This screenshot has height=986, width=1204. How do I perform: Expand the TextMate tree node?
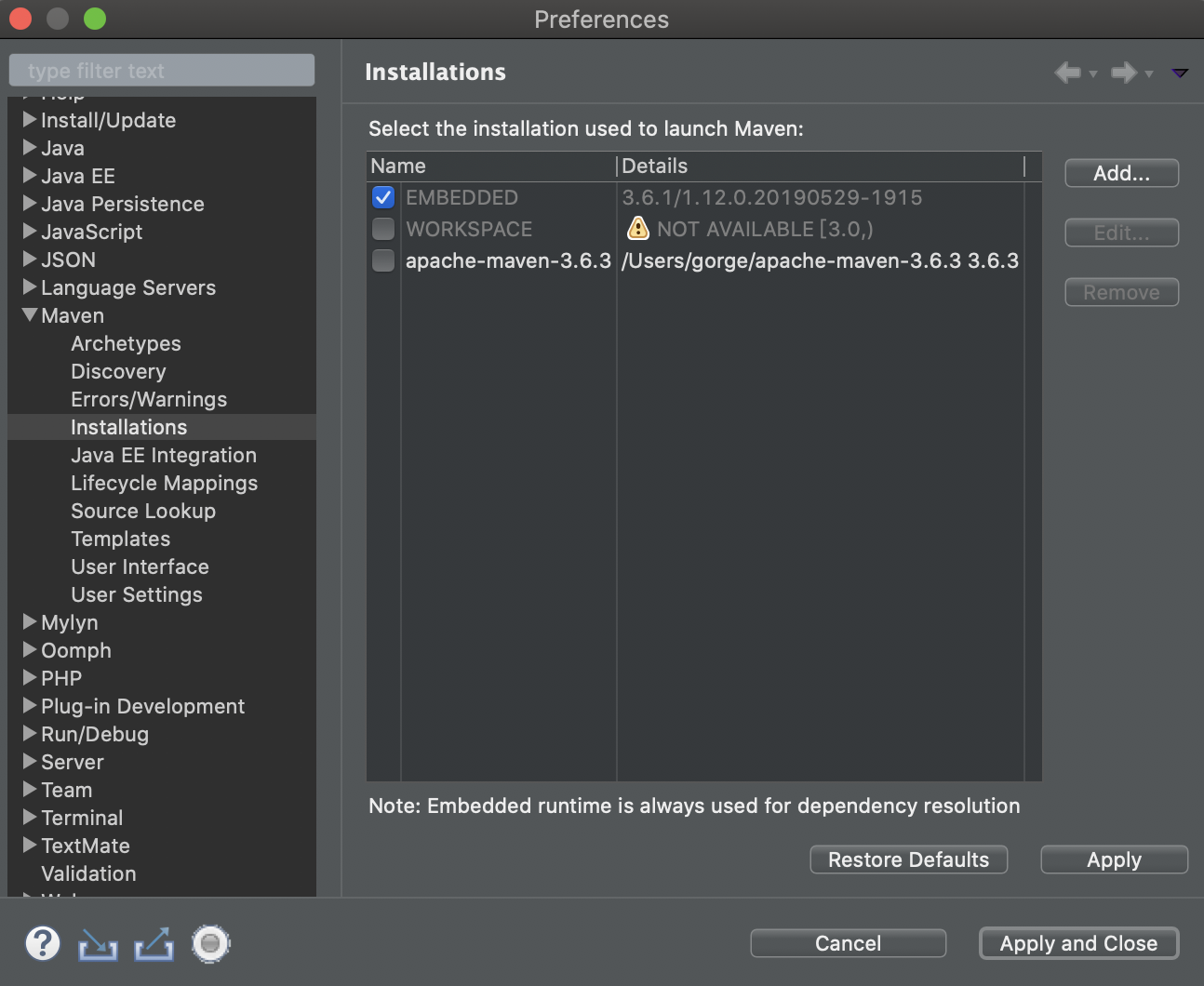30,845
